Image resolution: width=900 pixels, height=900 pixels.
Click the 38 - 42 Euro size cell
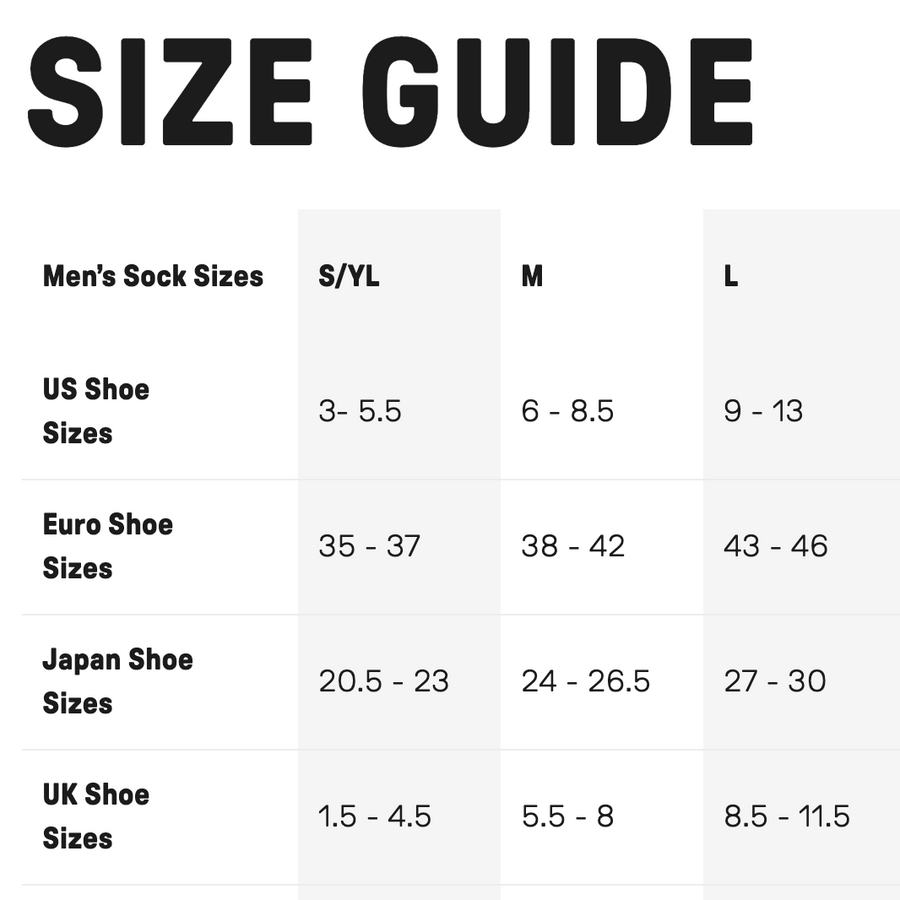[x=573, y=546]
